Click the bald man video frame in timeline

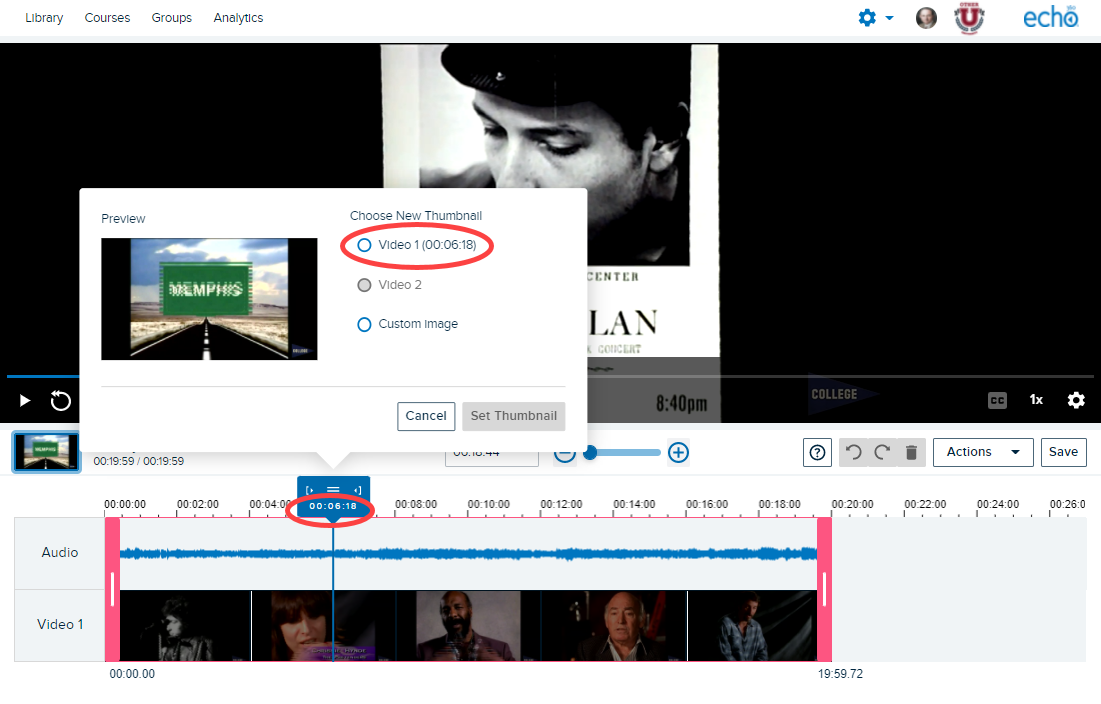(x=468, y=625)
